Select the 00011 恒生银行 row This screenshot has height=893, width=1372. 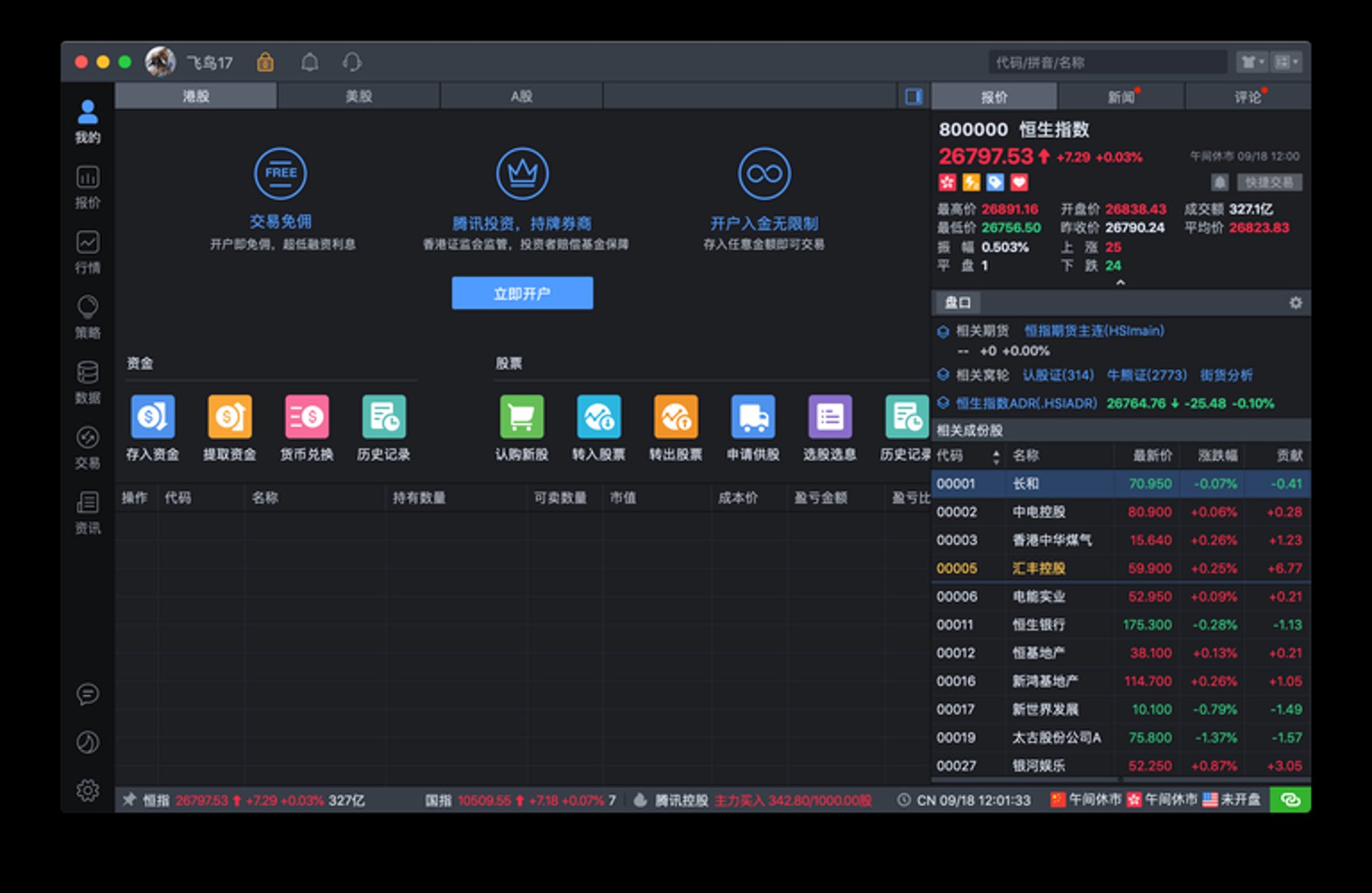point(1120,625)
